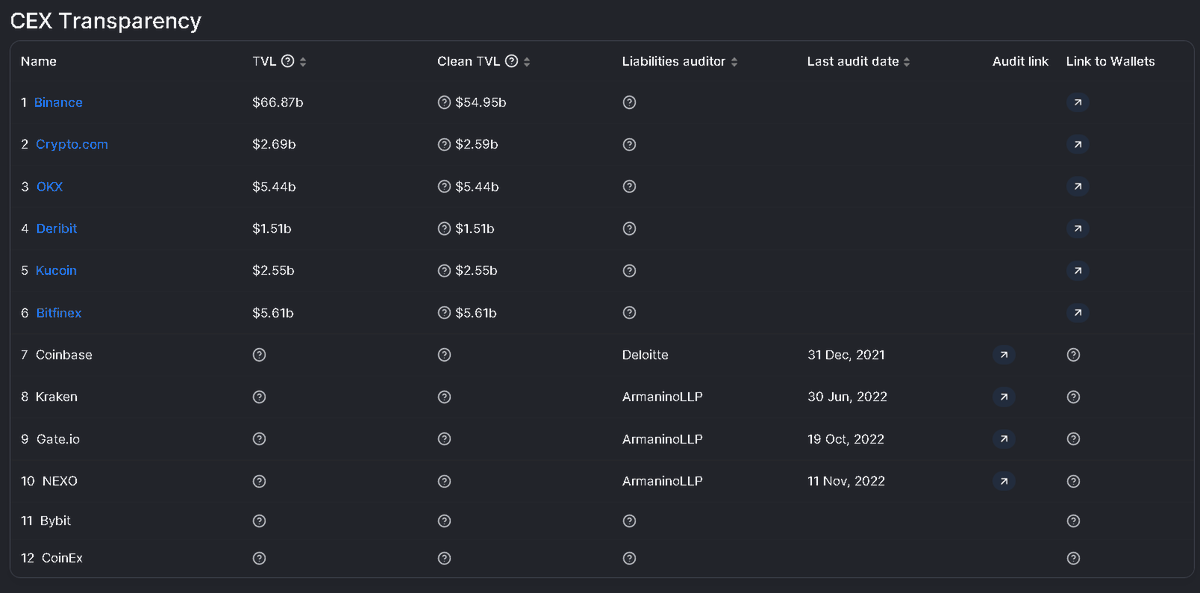This screenshot has width=1200, height=593.
Task: Click the Coinbase row name
Action: click(x=64, y=355)
